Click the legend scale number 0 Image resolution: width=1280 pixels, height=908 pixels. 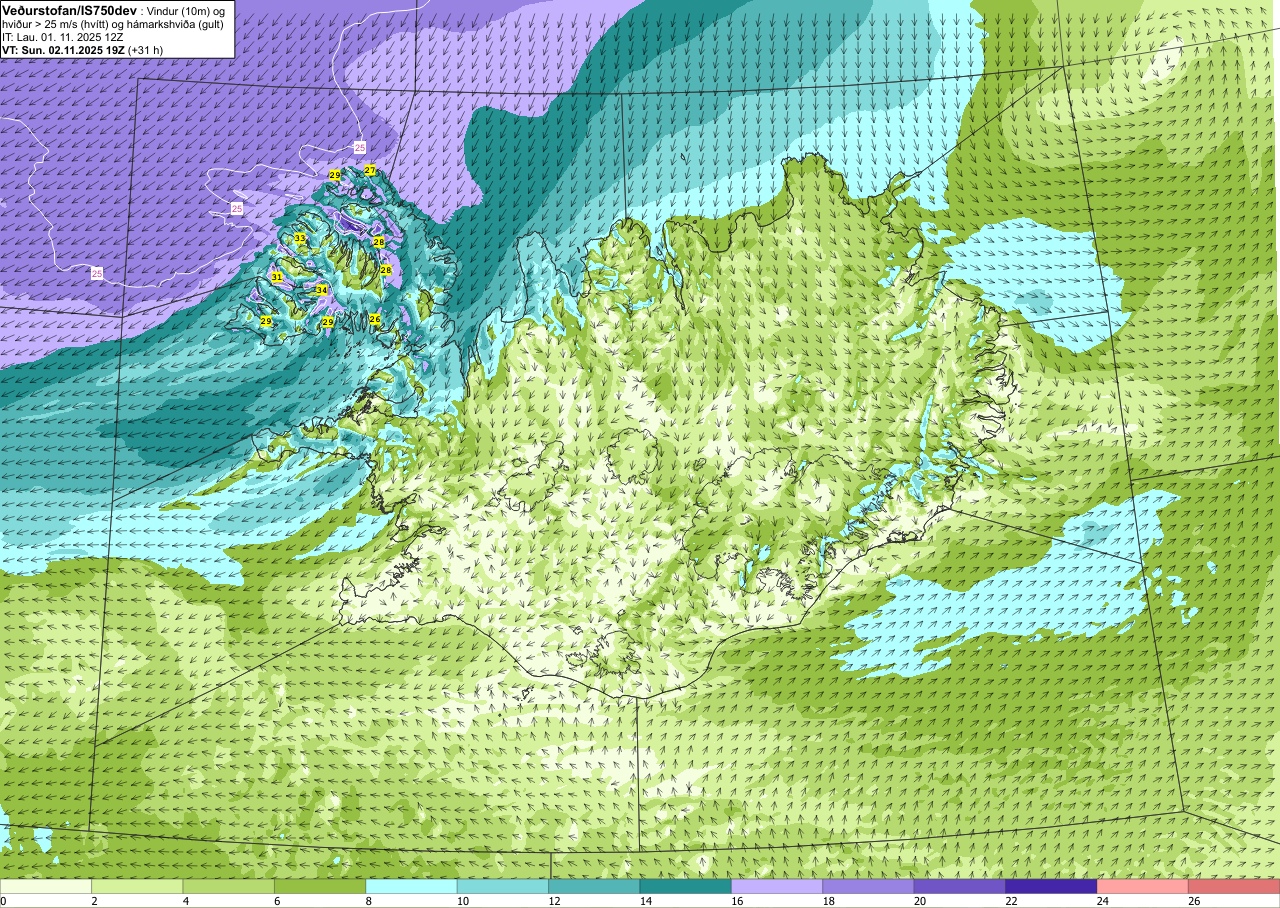3,901
